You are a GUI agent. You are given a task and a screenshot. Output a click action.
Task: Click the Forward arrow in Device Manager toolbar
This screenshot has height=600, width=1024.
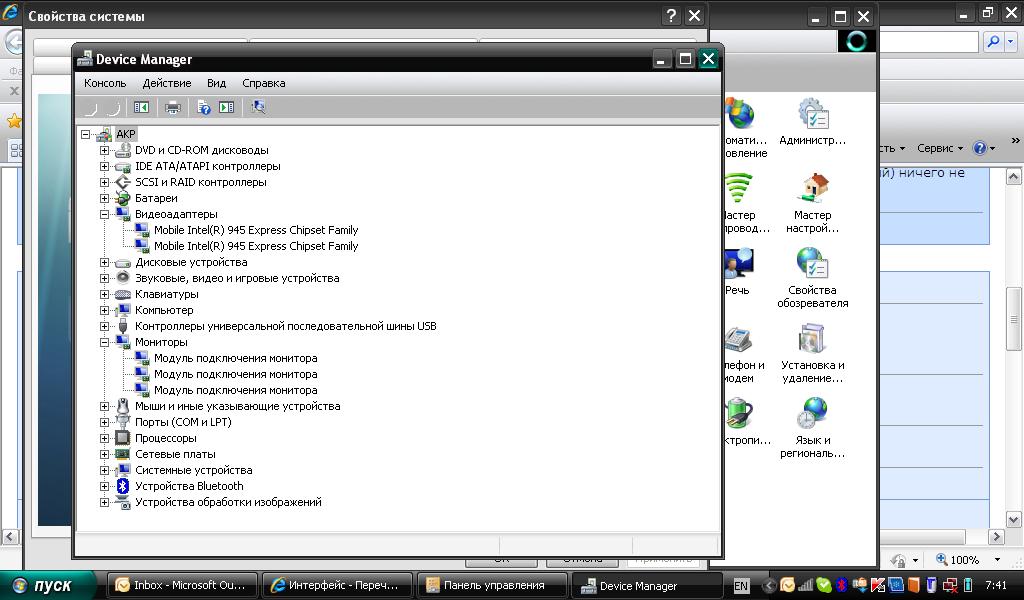[x=114, y=107]
